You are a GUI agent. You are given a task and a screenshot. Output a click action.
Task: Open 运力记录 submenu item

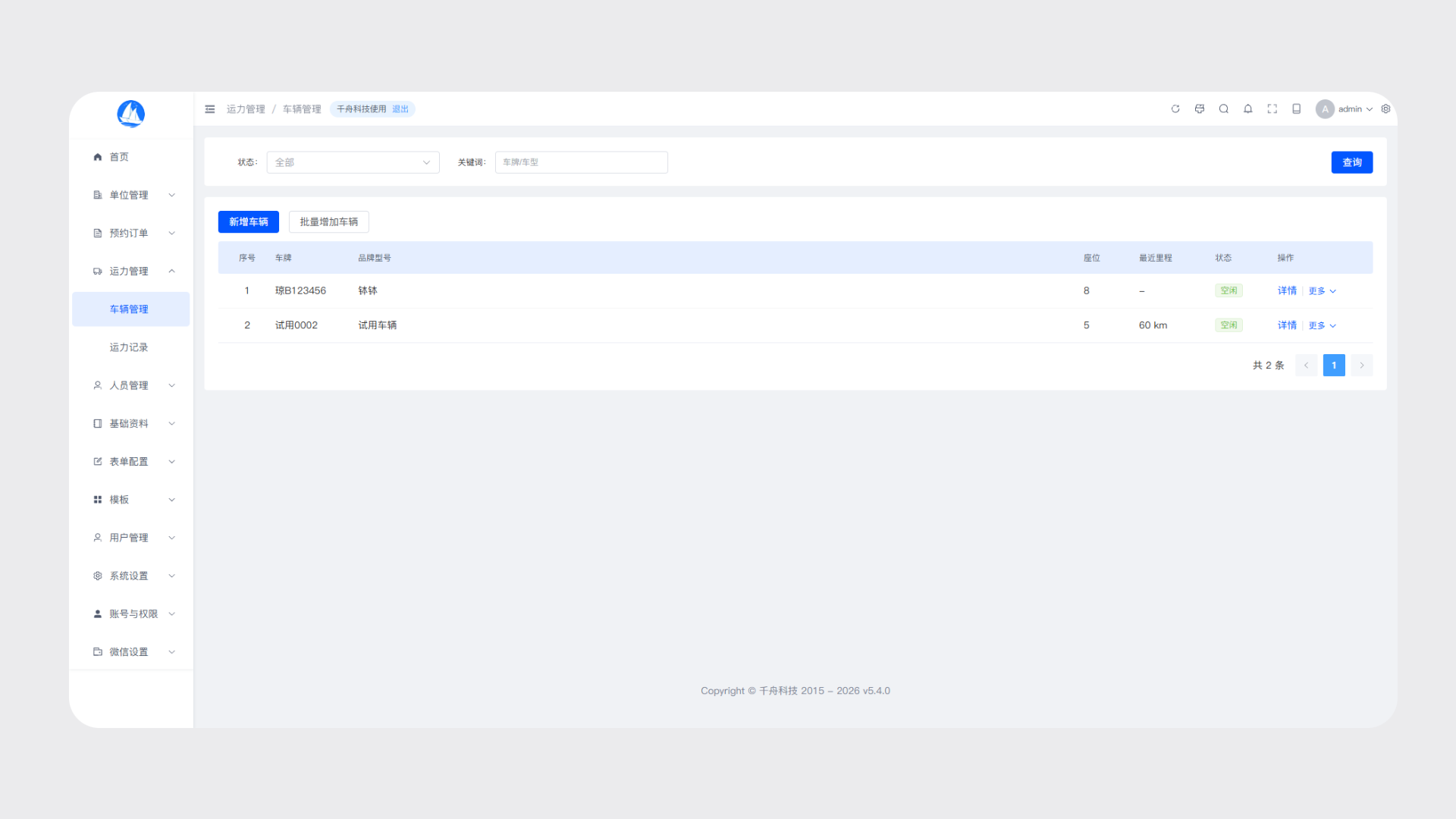pos(131,347)
